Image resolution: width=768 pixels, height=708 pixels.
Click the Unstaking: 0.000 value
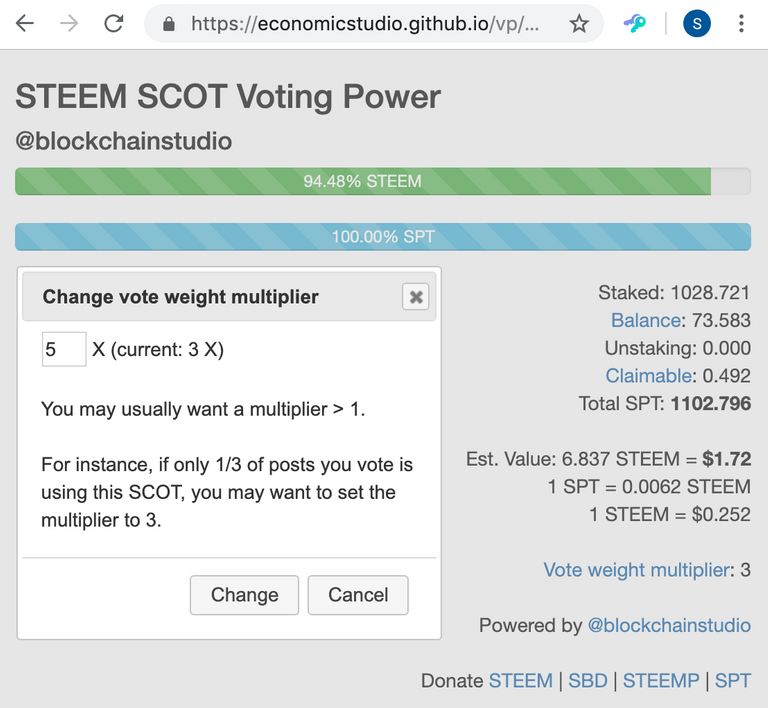(x=677, y=348)
